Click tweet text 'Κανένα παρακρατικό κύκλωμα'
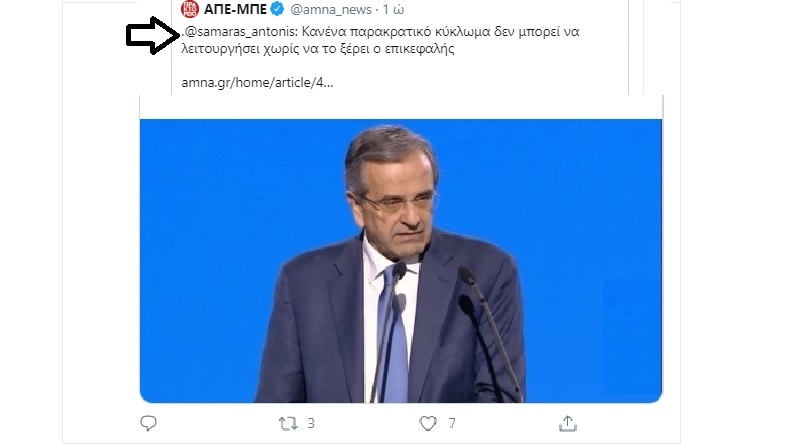Image resolution: width=800 pixels, height=445 pixels. pyautogui.click(x=396, y=32)
